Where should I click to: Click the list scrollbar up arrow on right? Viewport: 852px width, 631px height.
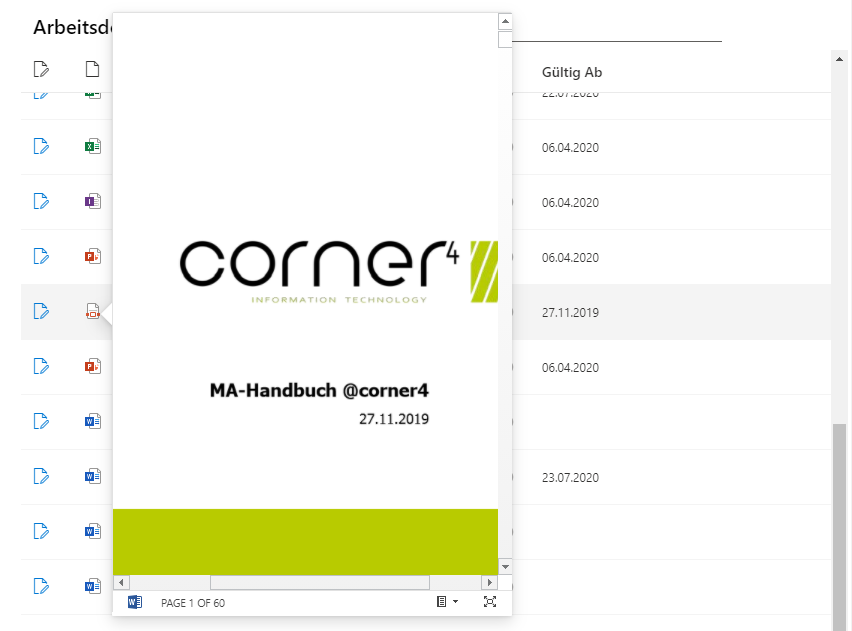(840, 59)
